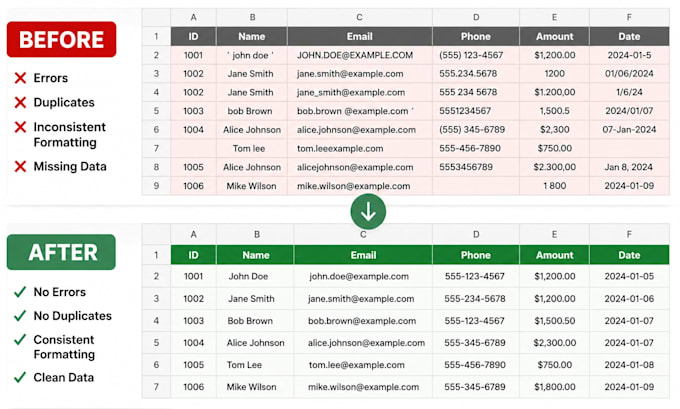680x409 pixels.
Task: Select the amount cell 1200
Action: [x=555, y=74]
